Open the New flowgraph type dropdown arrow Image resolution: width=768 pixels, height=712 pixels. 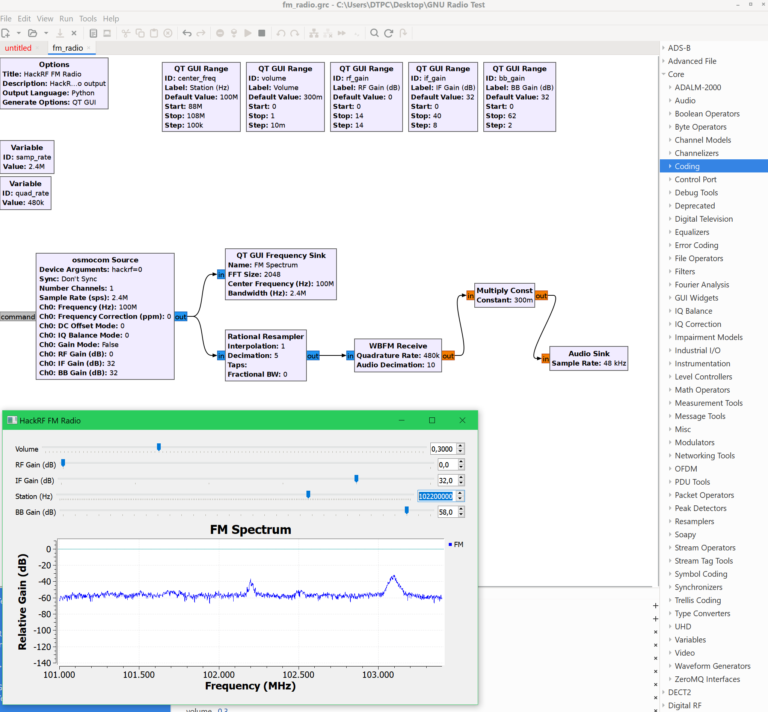click(x=19, y=33)
